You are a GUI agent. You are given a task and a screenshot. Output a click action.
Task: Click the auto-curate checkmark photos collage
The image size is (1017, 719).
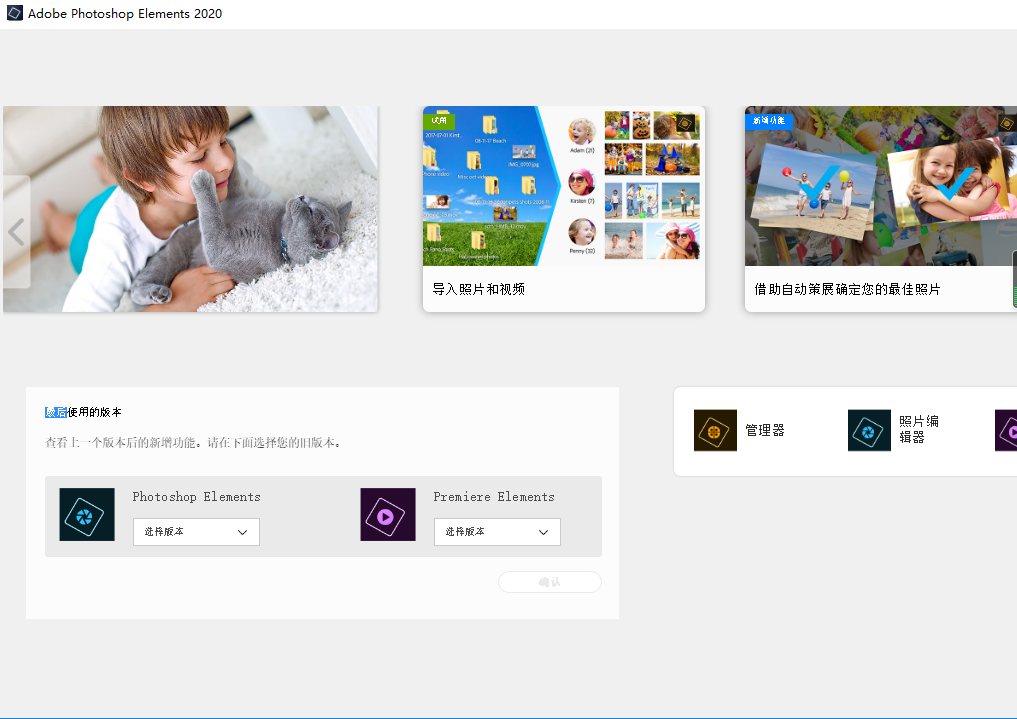click(x=880, y=186)
